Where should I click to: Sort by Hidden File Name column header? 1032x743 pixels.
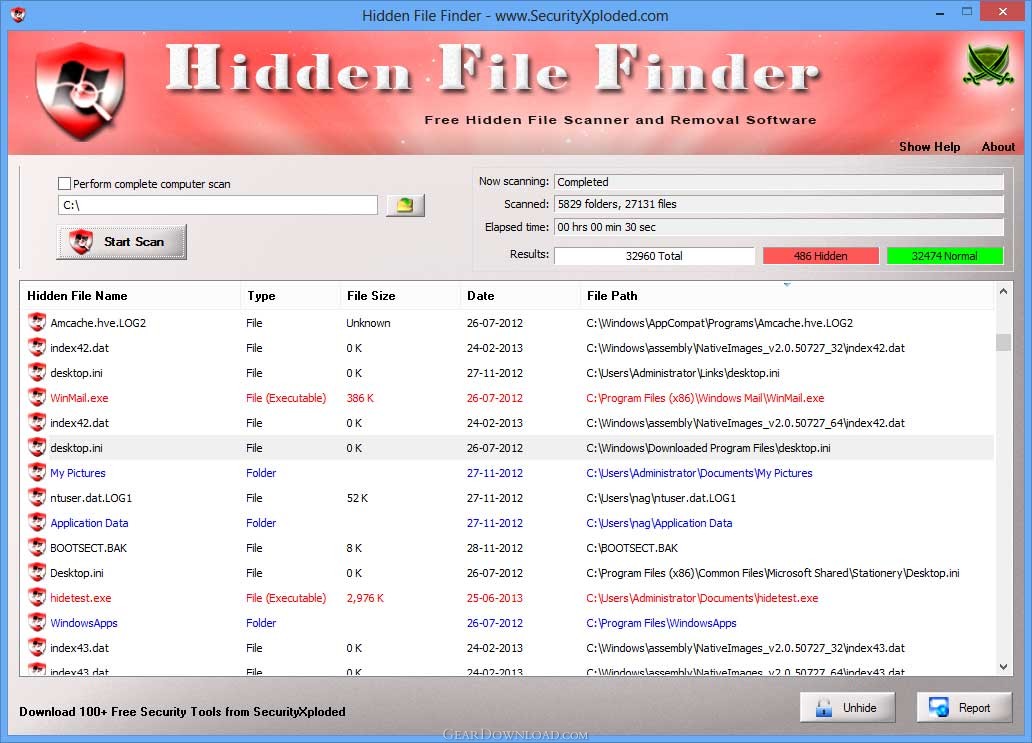pos(77,295)
